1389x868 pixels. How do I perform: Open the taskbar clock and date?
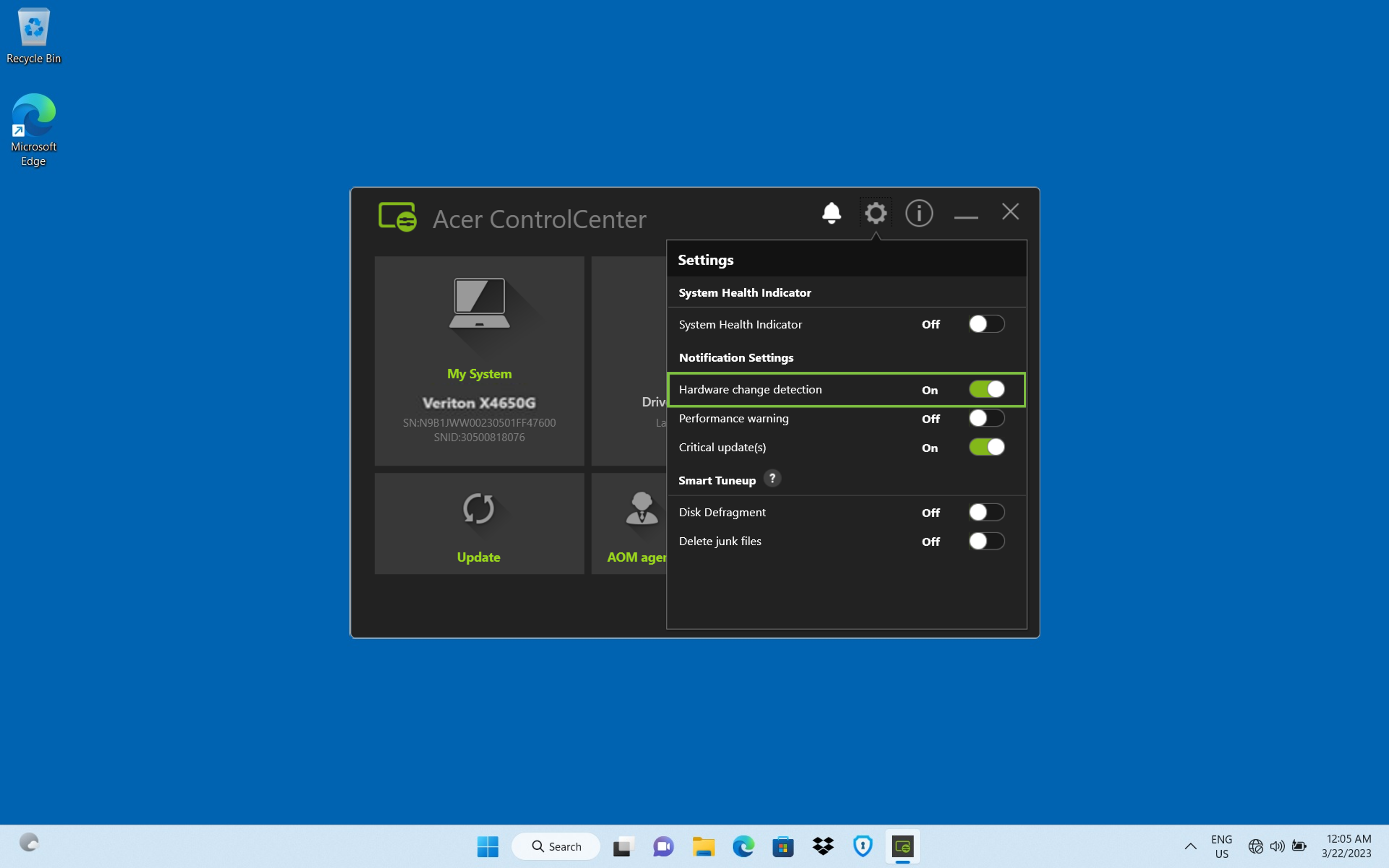coord(1346,846)
